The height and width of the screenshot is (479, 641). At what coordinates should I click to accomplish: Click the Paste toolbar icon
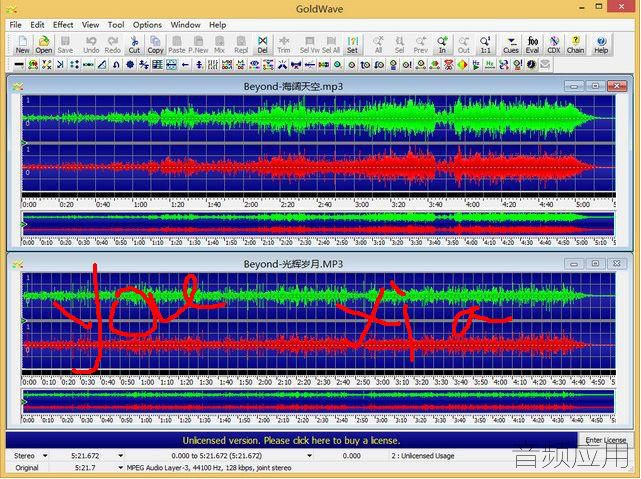(177, 45)
